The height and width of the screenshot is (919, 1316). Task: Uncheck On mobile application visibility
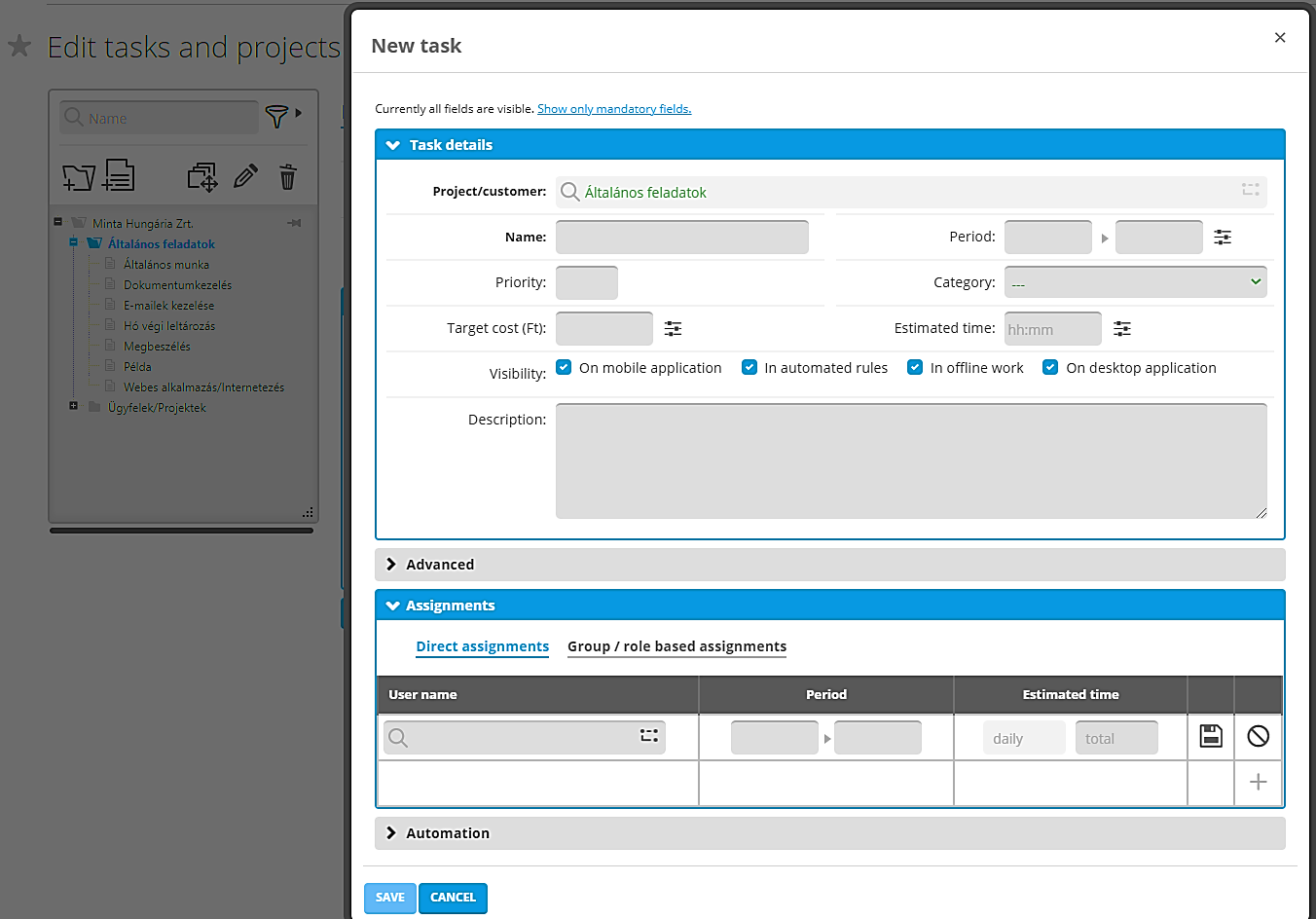click(564, 367)
